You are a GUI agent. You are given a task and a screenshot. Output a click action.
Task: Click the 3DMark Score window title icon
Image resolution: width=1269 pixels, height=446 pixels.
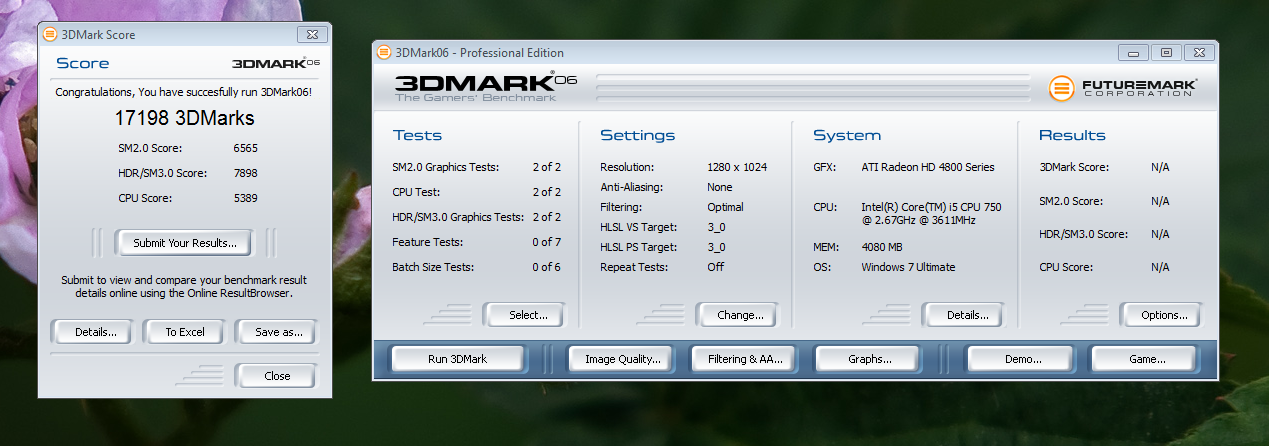point(50,34)
